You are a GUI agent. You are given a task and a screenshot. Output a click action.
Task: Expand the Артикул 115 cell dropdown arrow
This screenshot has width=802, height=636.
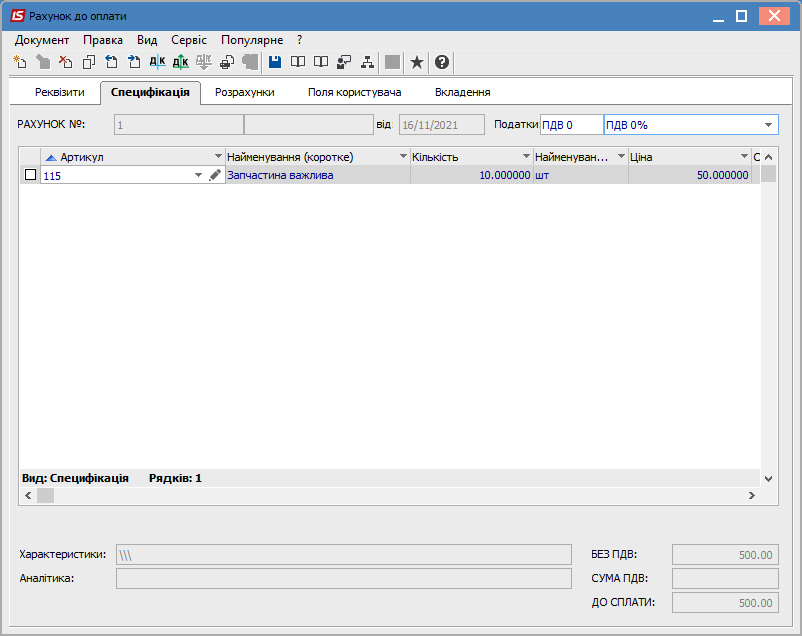(198, 175)
